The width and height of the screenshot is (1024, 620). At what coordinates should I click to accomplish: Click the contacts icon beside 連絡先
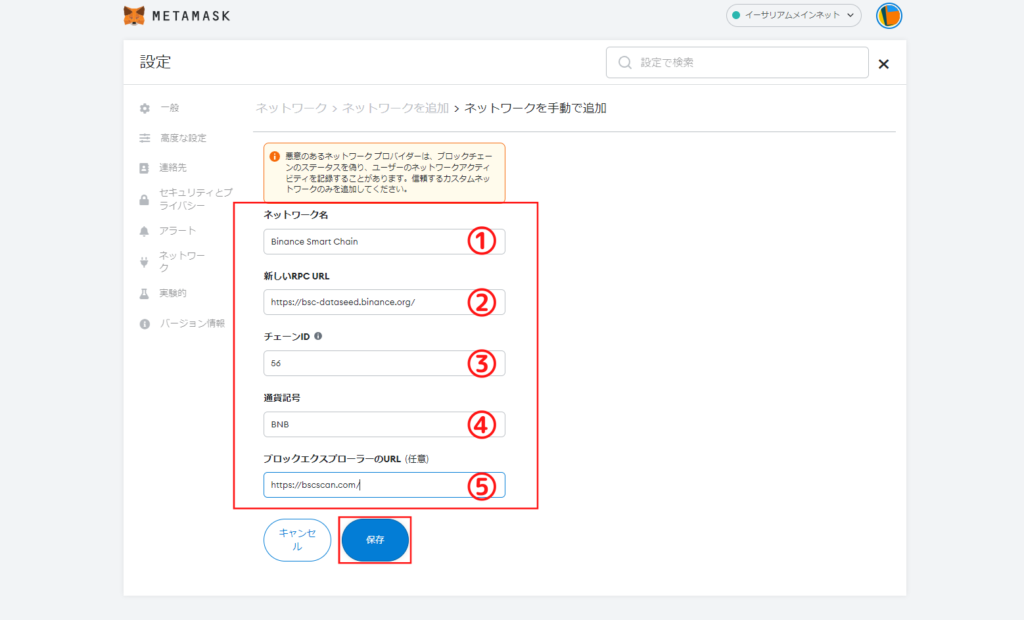pyautogui.click(x=144, y=169)
